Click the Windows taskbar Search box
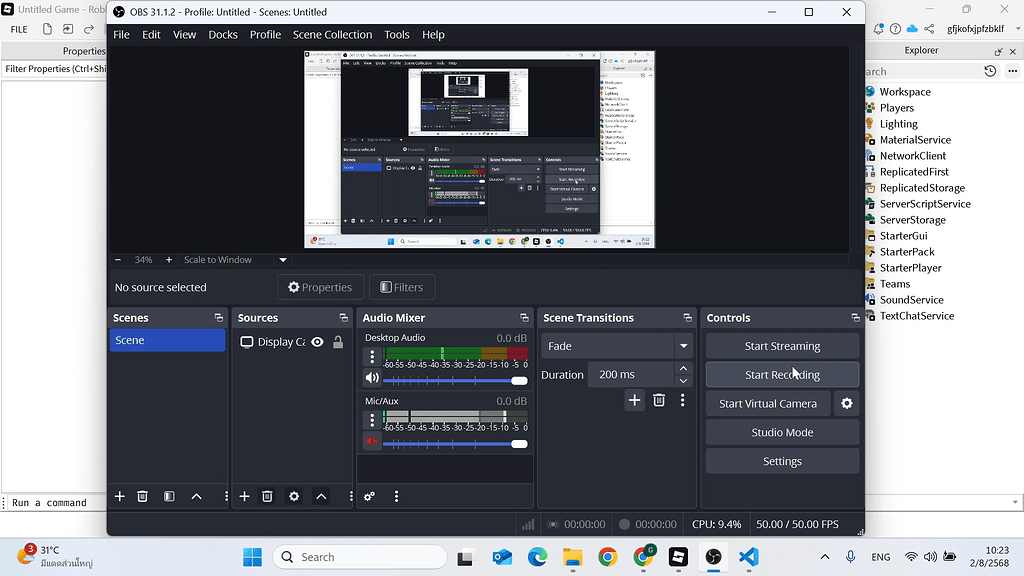Image resolution: width=1024 pixels, height=576 pixels. click(360, 556)
